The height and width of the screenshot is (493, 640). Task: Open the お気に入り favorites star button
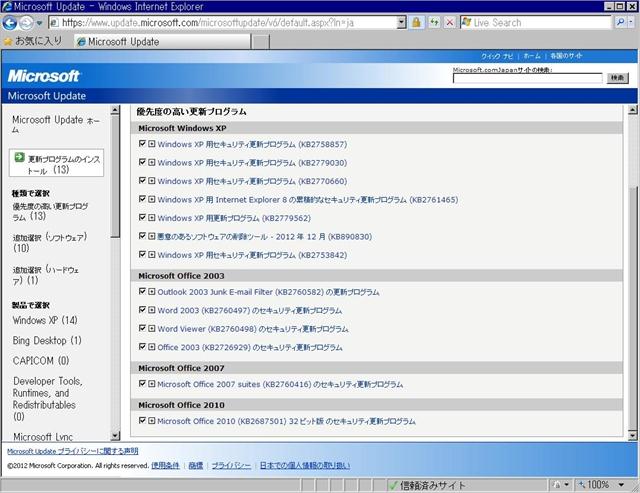coord(33,41)
